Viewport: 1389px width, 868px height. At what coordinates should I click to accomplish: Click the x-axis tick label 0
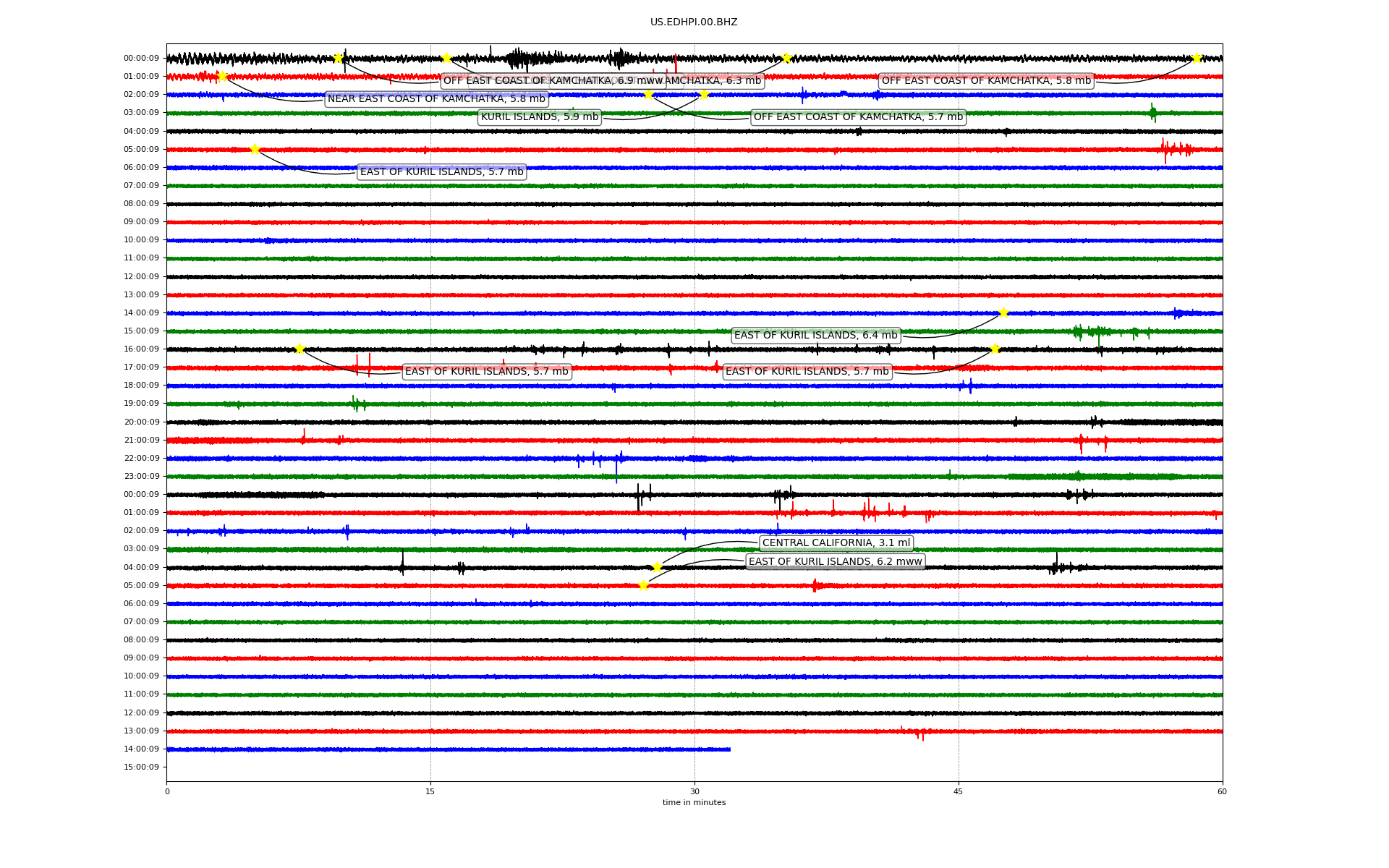pyautogui.click(x=167, y=792)
